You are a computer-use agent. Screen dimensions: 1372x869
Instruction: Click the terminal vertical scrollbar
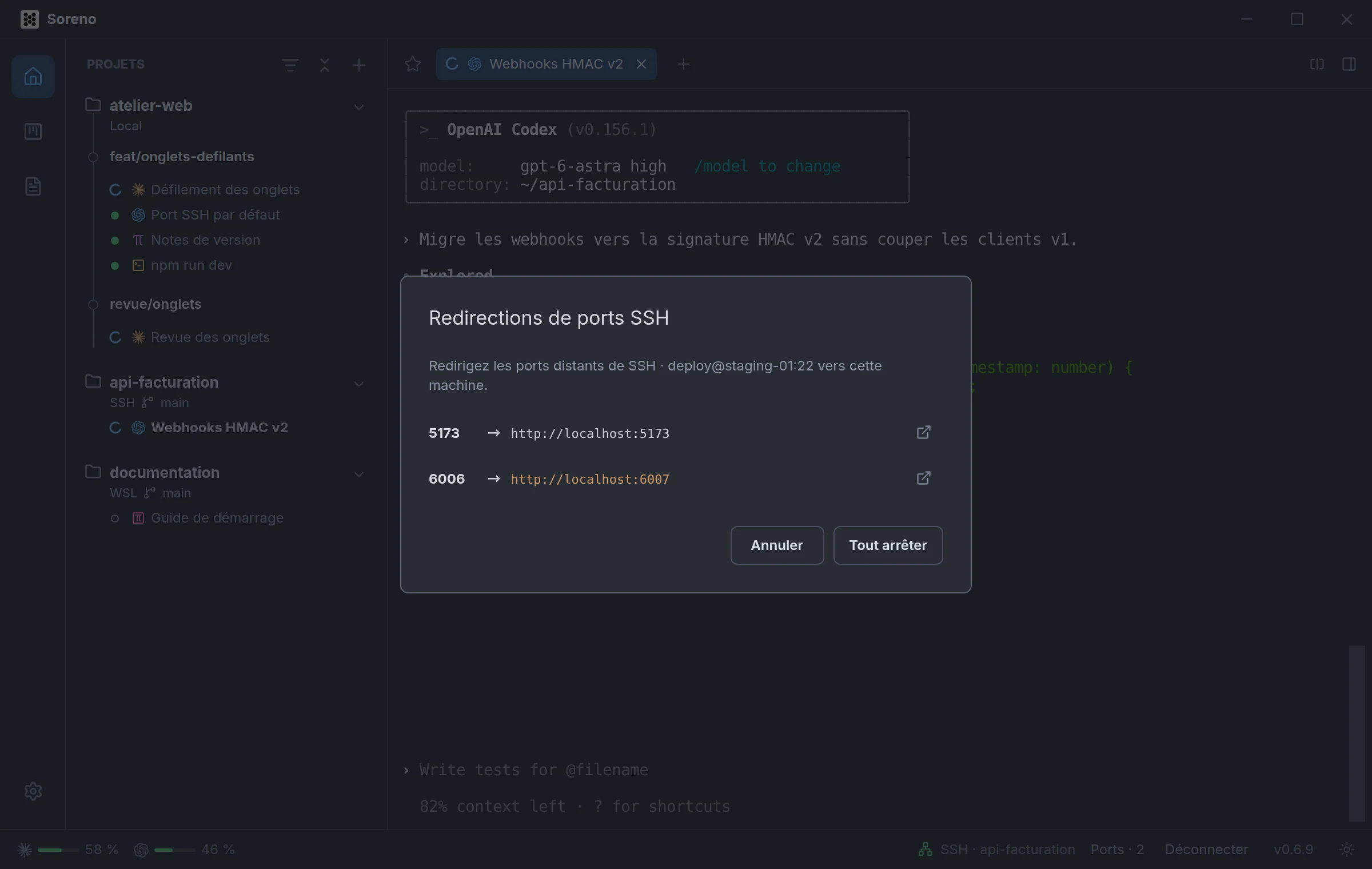pyautogui.click(x=1357, y=733)
